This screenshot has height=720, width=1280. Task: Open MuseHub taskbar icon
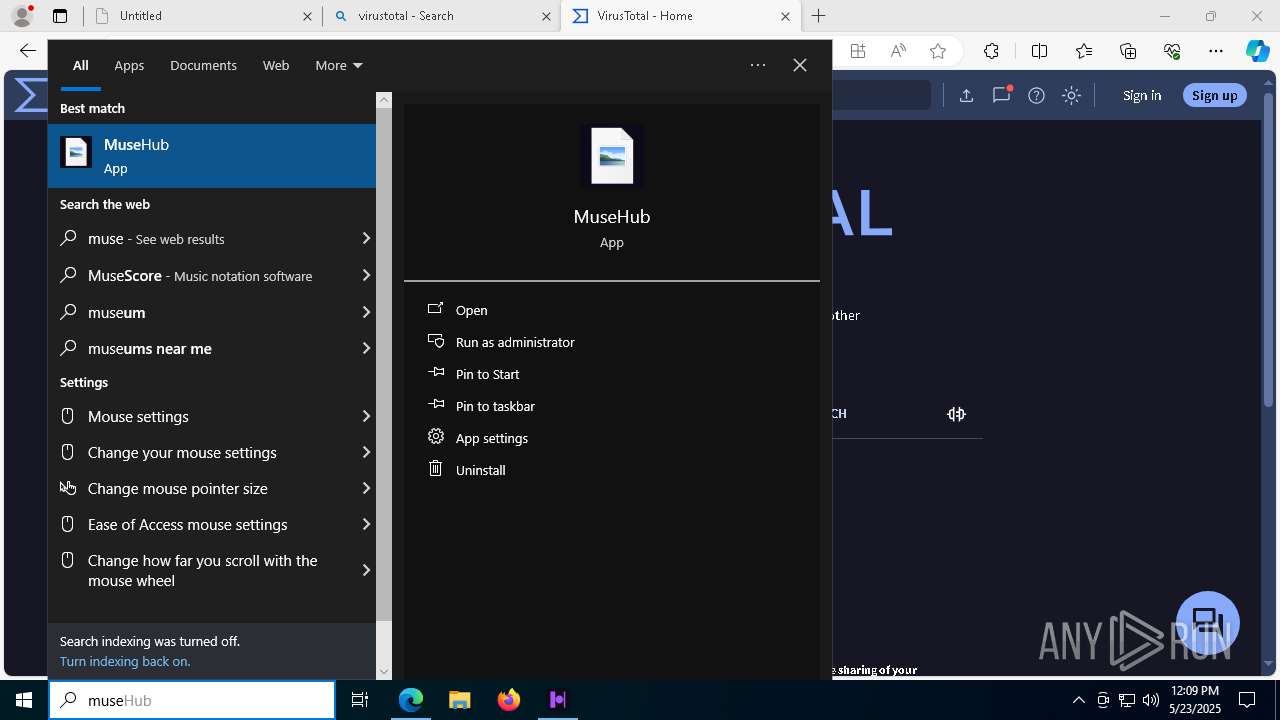557,700
